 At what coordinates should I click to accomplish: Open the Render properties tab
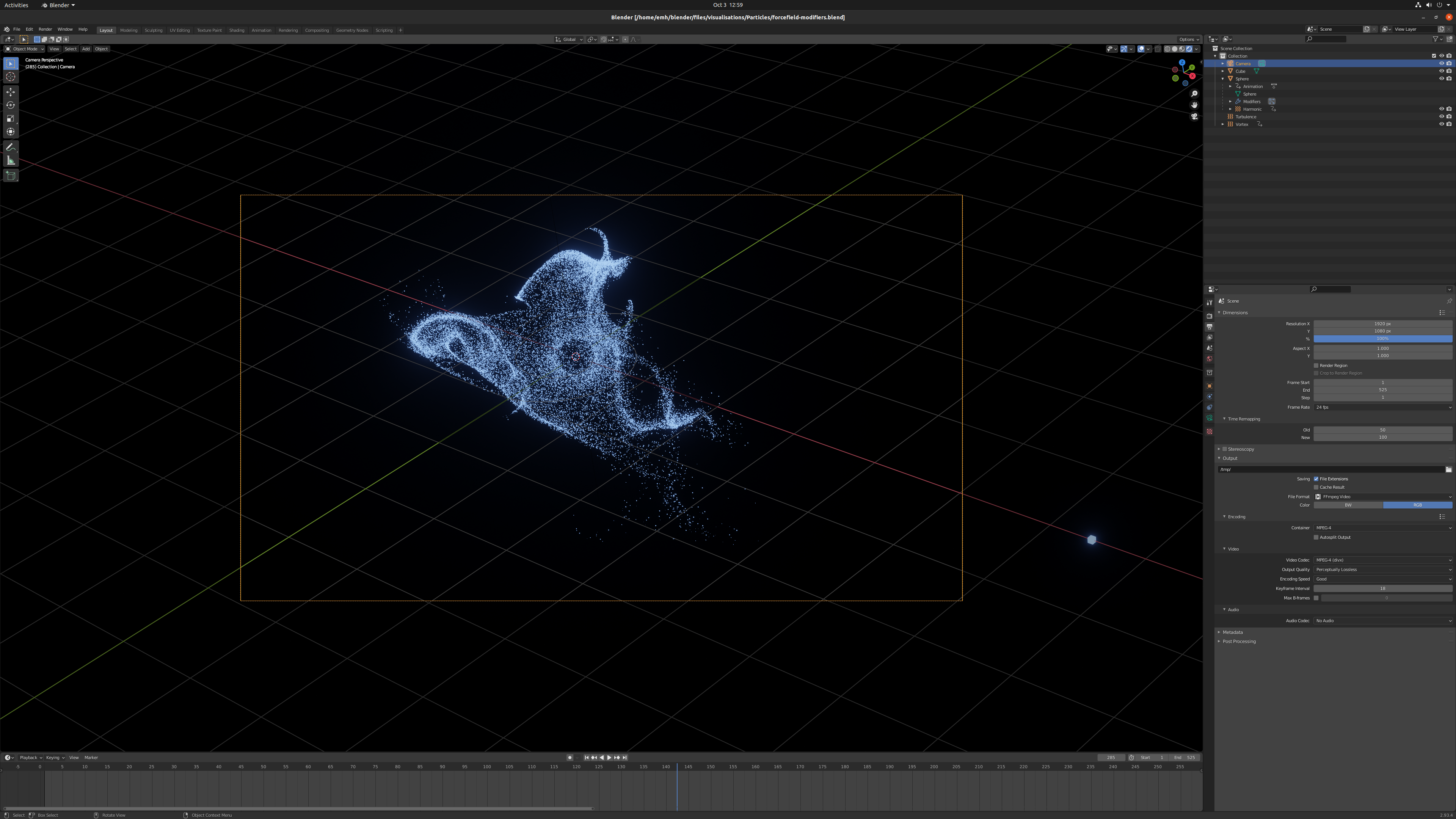tap(1210, 316)
